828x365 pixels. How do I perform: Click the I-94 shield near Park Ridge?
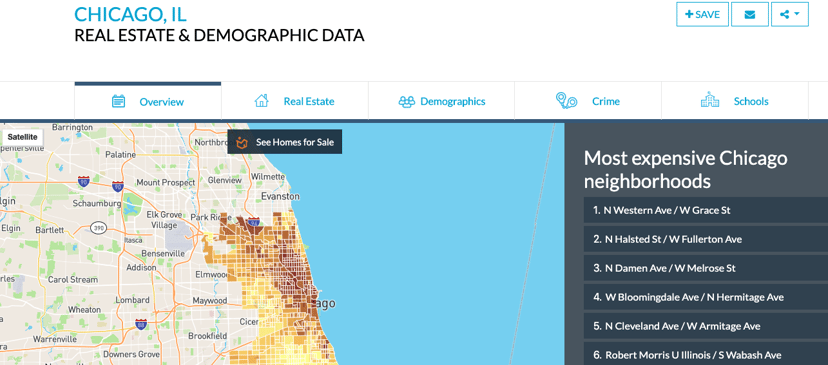[253, 222]
